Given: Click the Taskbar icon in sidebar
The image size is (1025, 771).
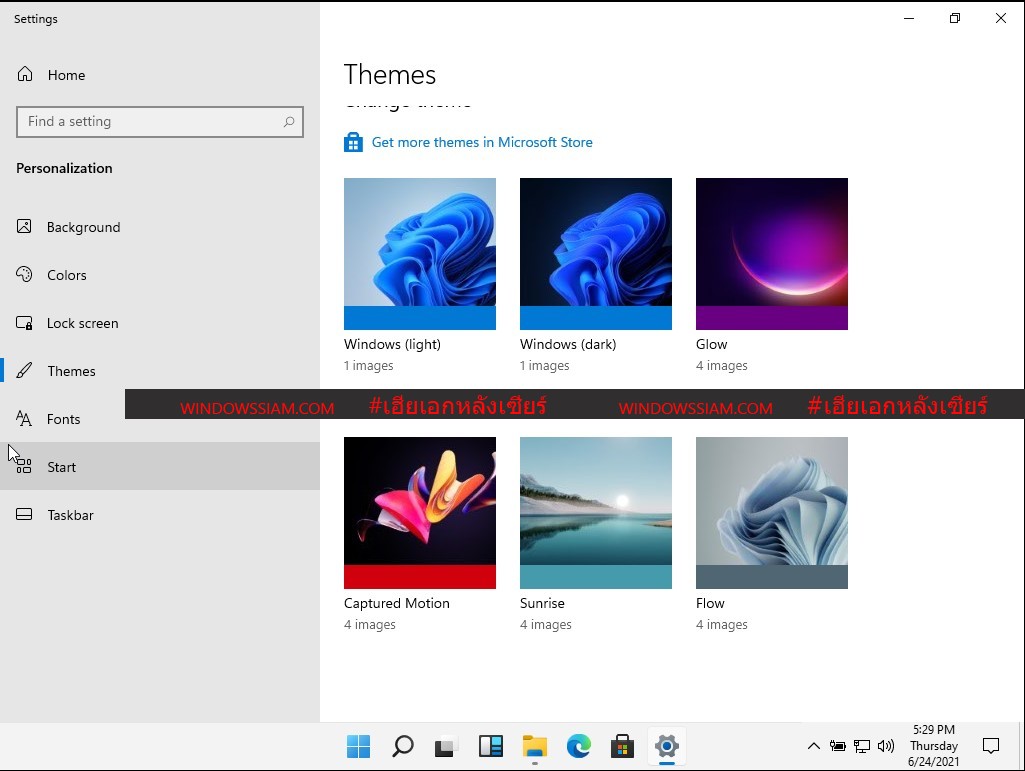Looking at the screenshot, I should click(24, 514).
